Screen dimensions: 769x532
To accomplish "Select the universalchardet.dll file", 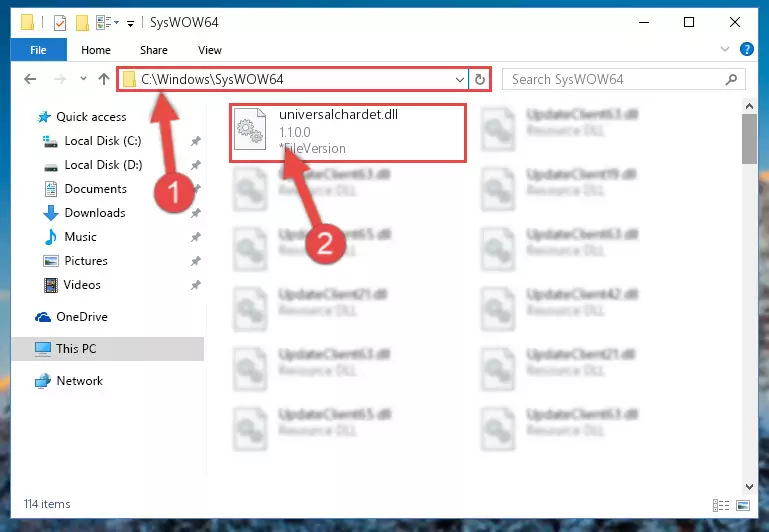I will click(x=348, y=132).
